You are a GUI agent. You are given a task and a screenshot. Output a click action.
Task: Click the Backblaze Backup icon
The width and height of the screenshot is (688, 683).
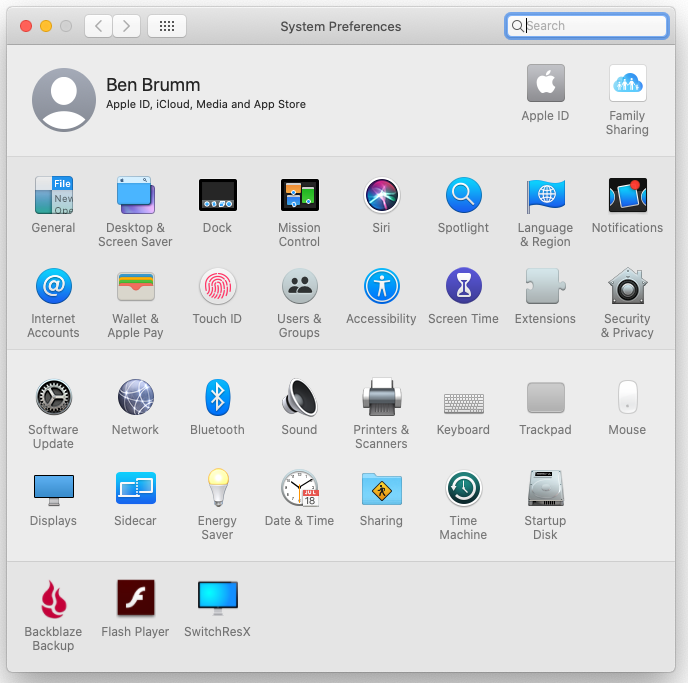[x=53, y=600]
